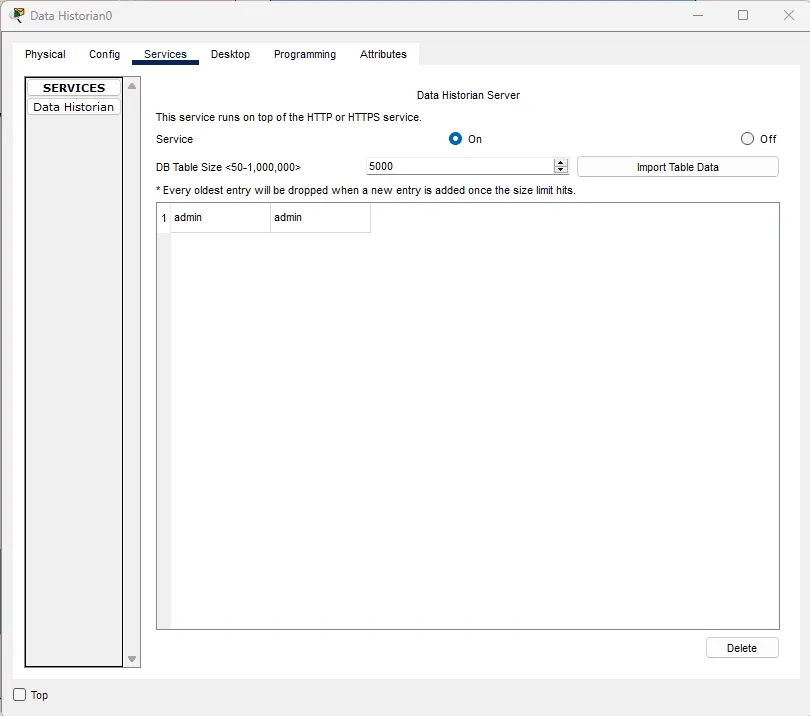Switch to the Desktop tab

(230, 54)
